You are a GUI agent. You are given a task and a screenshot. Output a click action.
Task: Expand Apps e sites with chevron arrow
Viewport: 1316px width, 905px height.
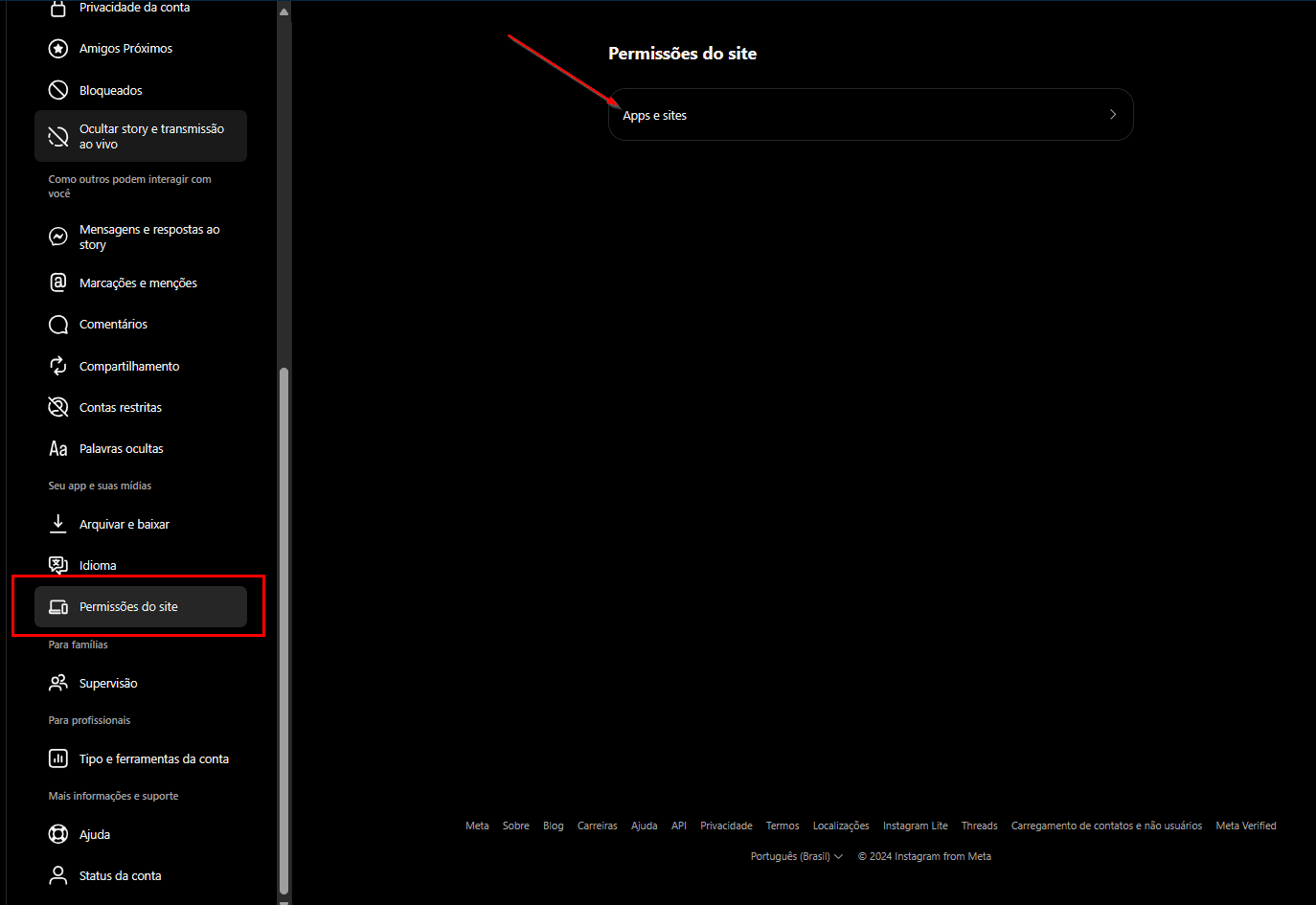1112,115
